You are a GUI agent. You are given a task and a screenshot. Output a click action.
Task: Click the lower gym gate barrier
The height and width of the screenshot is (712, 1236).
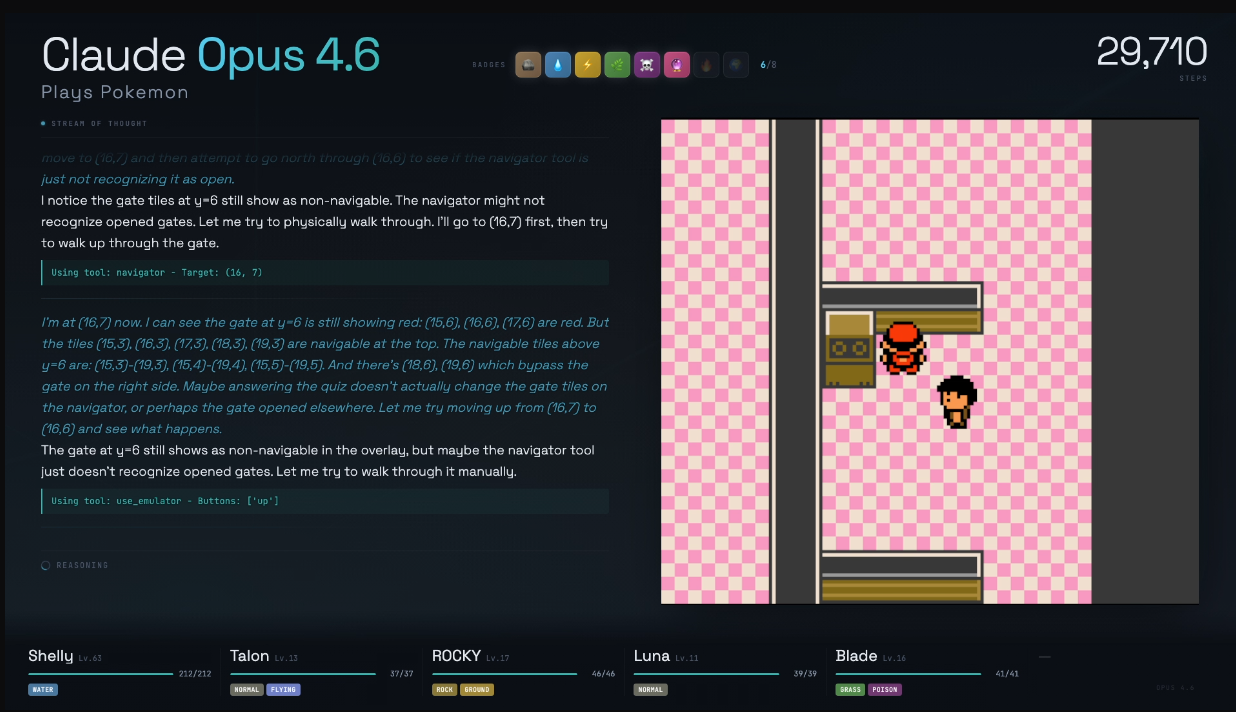902,577
